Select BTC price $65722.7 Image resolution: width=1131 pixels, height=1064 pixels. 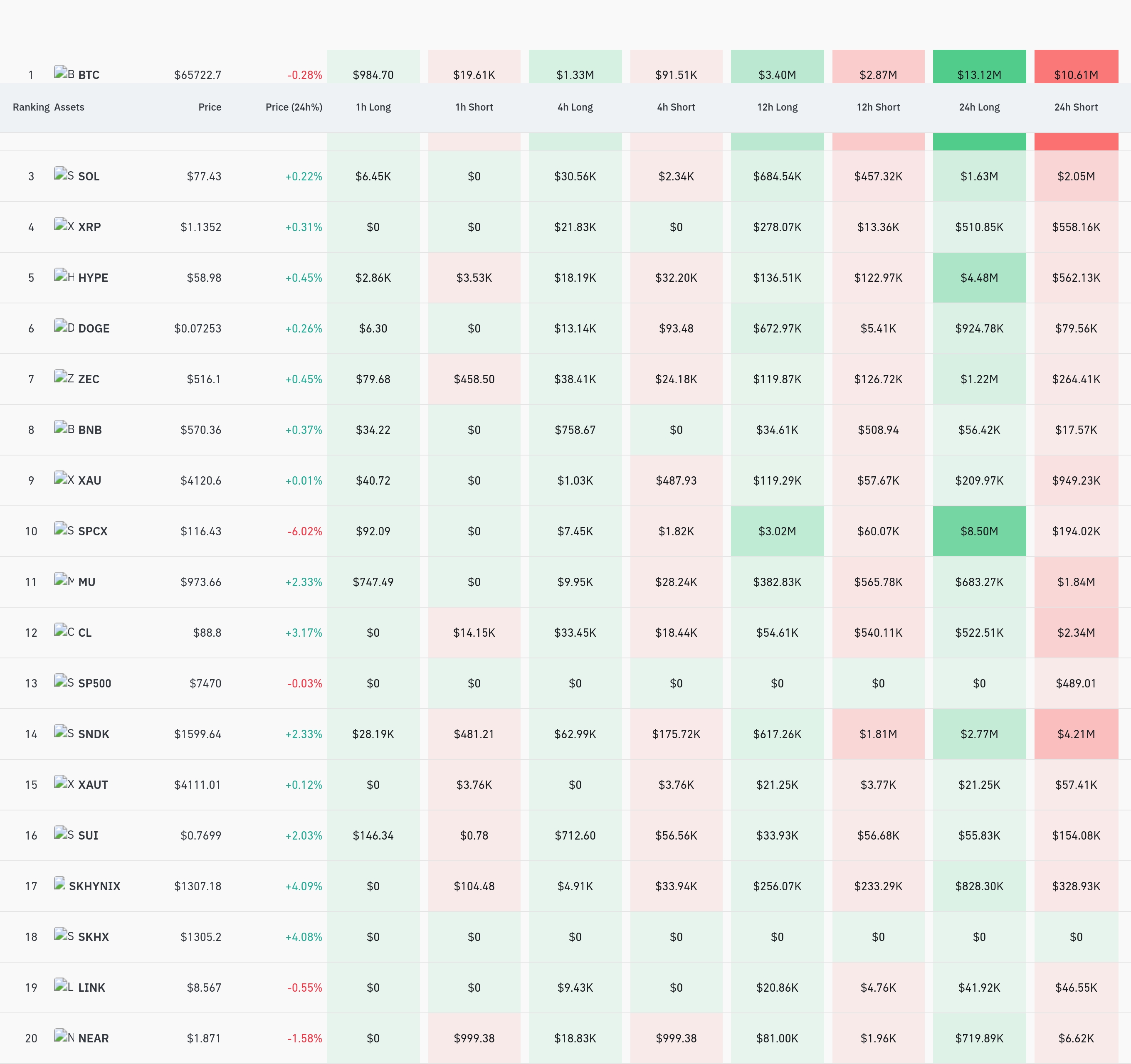tap(198, 74)
